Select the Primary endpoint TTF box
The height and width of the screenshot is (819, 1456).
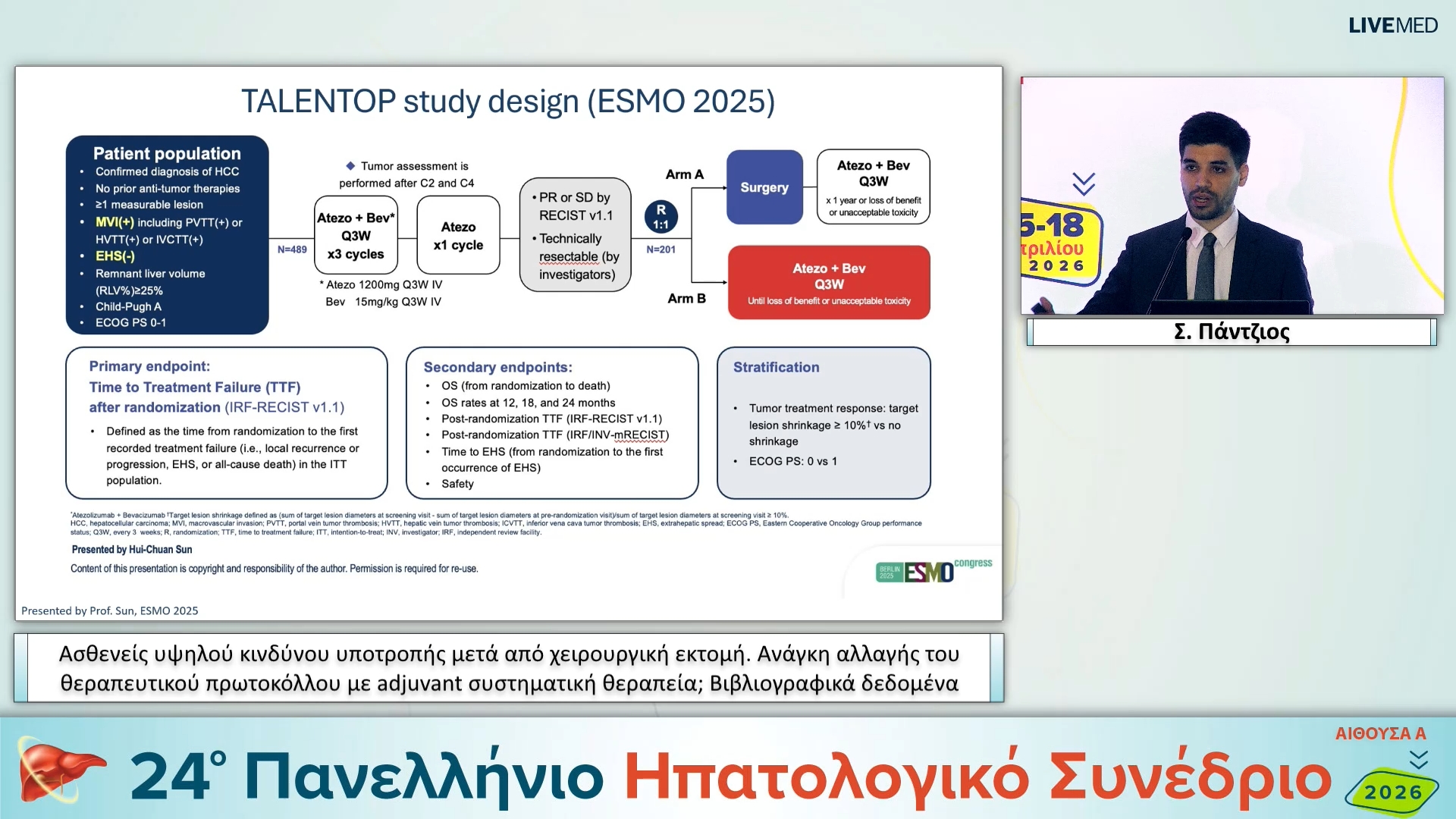[x=226, y=422]
